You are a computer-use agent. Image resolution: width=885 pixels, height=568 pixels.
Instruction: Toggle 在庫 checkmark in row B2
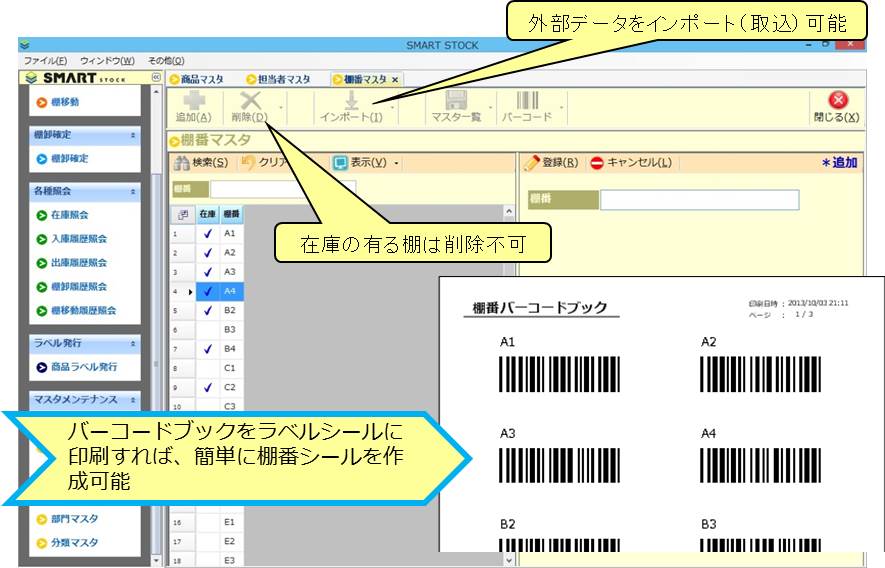click(x=208, y=311)
